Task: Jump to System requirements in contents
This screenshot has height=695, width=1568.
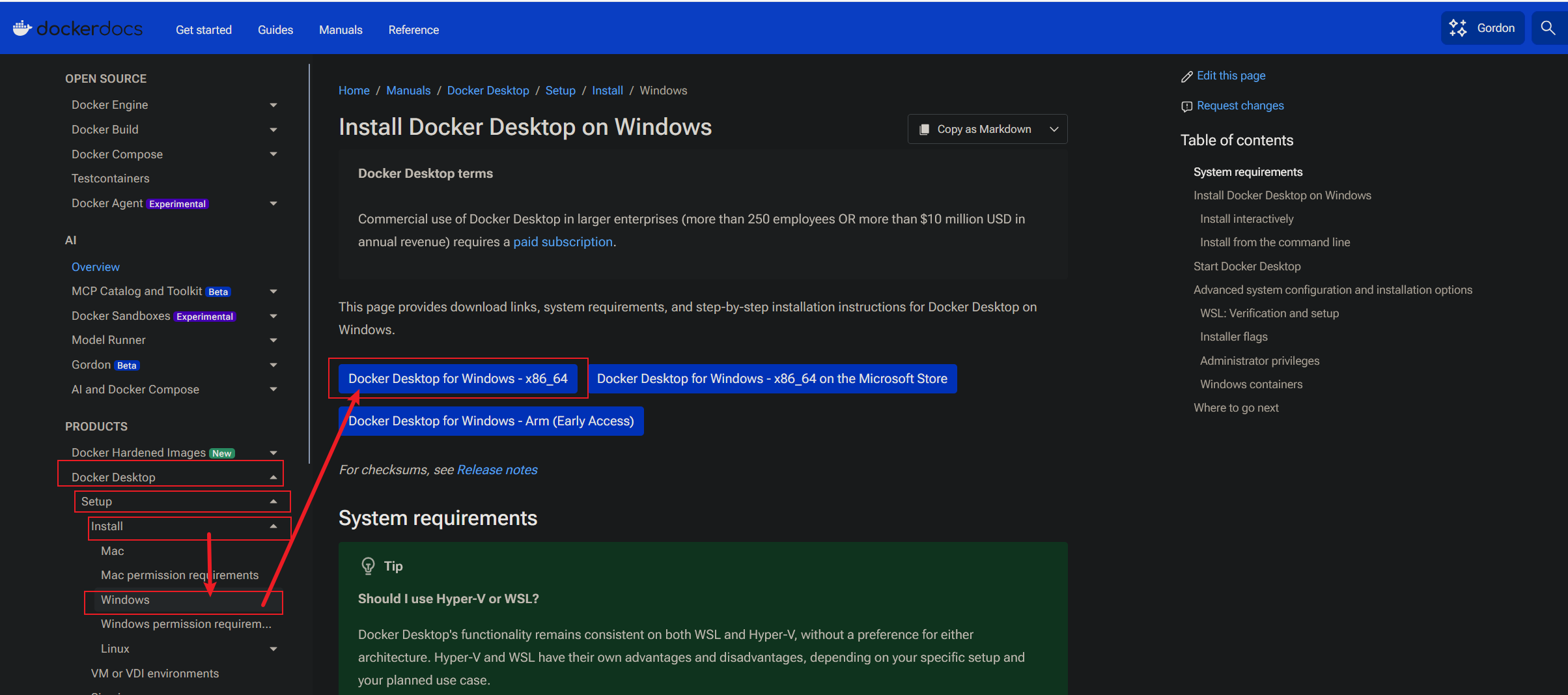Action: (x=1248, y=172)
